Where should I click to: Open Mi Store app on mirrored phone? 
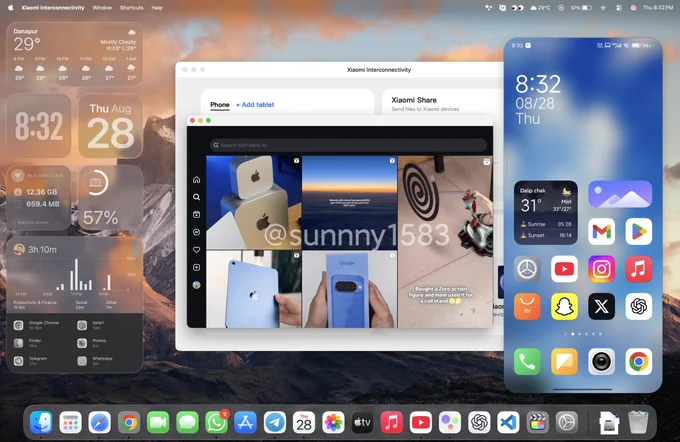pyautogui.click(x=527, y=306)
